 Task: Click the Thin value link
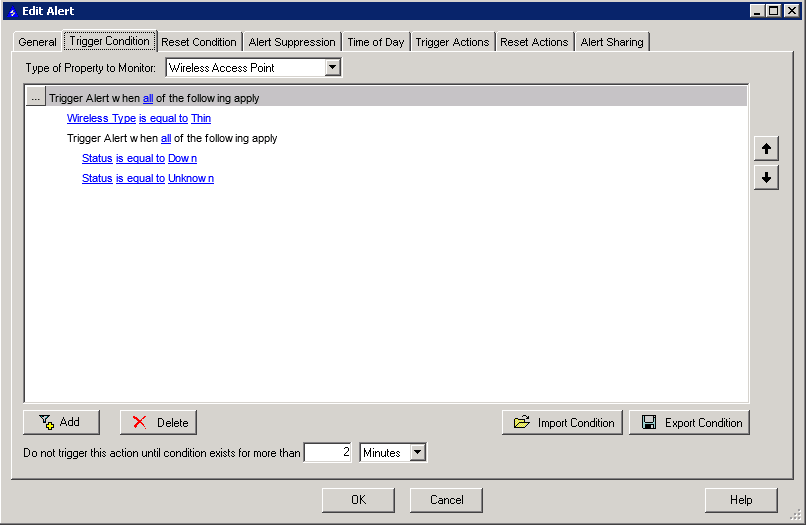[201, 118]
